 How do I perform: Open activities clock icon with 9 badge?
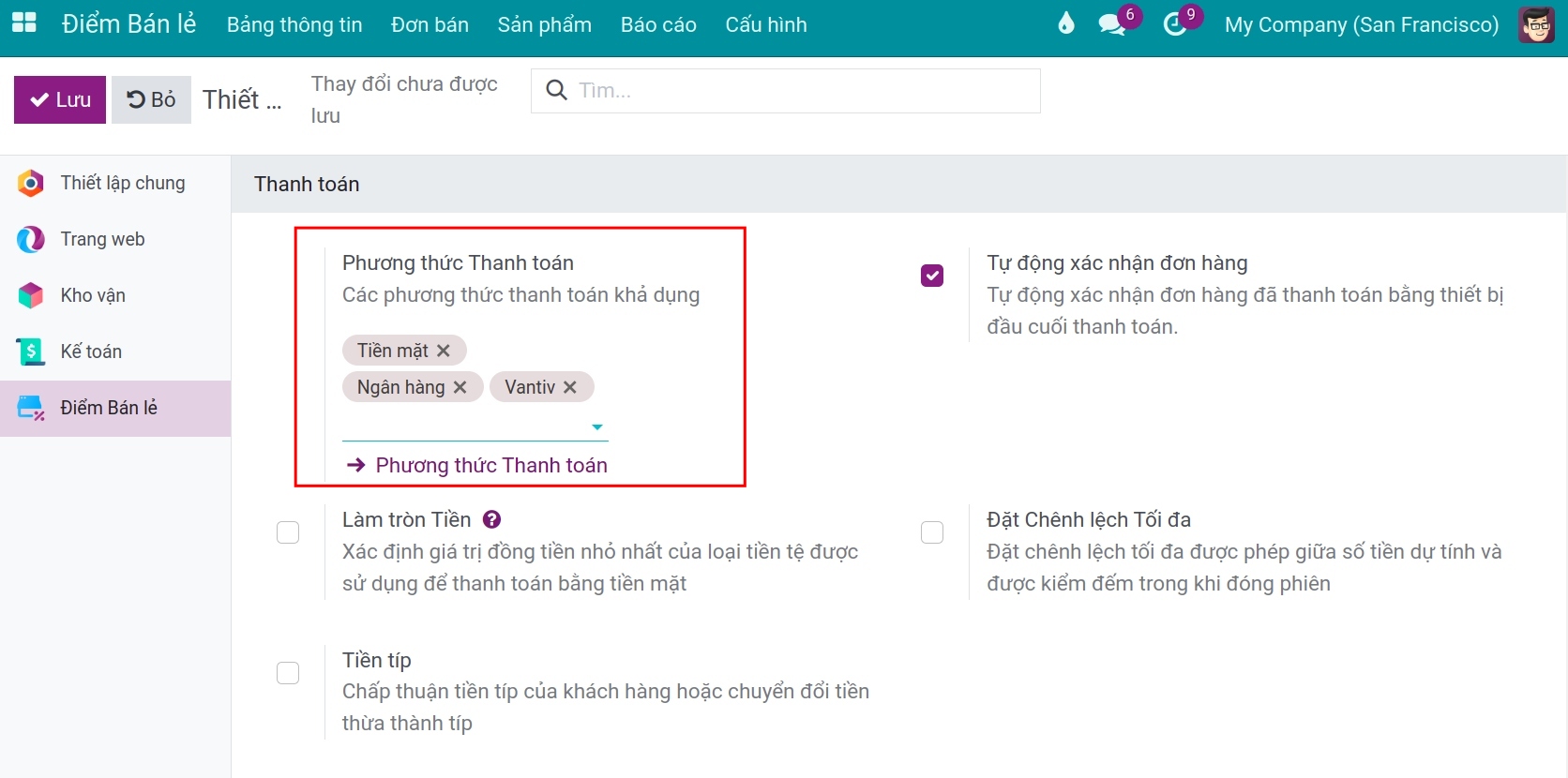[1175, 24]
